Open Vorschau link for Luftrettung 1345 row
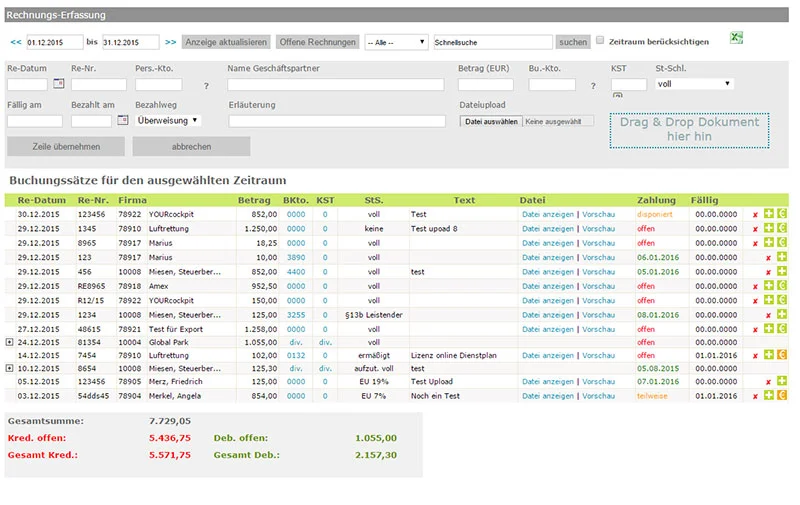The image size is (800, 505). coord(598,229)
